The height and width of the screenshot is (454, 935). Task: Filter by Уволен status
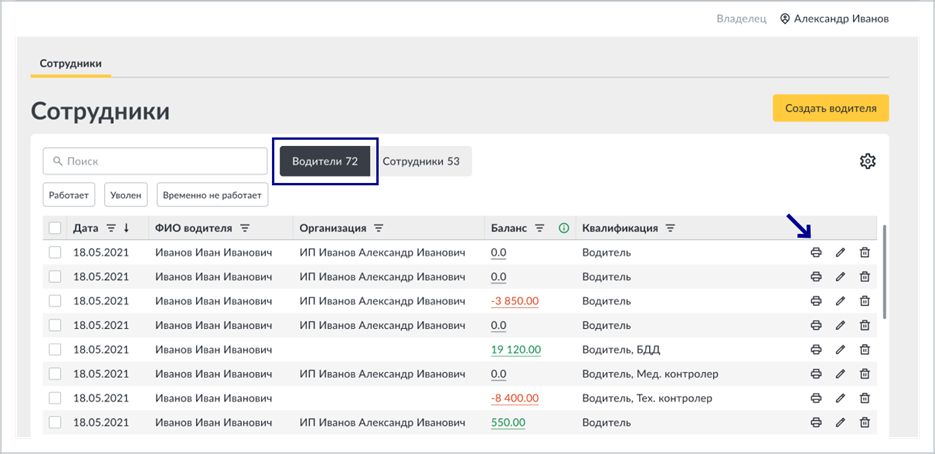[126, 194]
